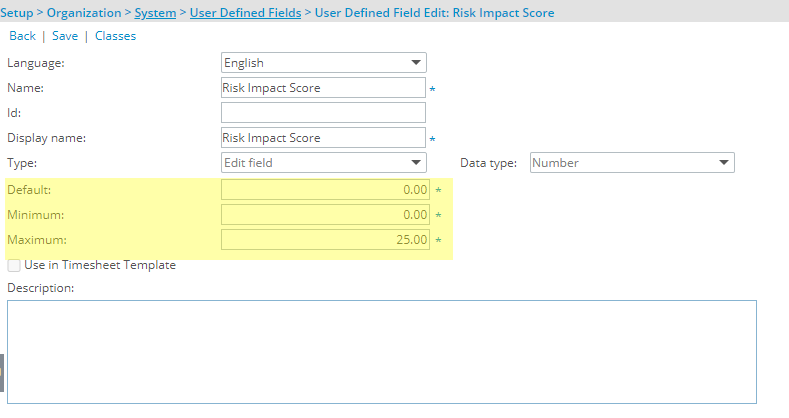Open the Language dropdown arrow

pyautogui.click(x=416, y=63)
